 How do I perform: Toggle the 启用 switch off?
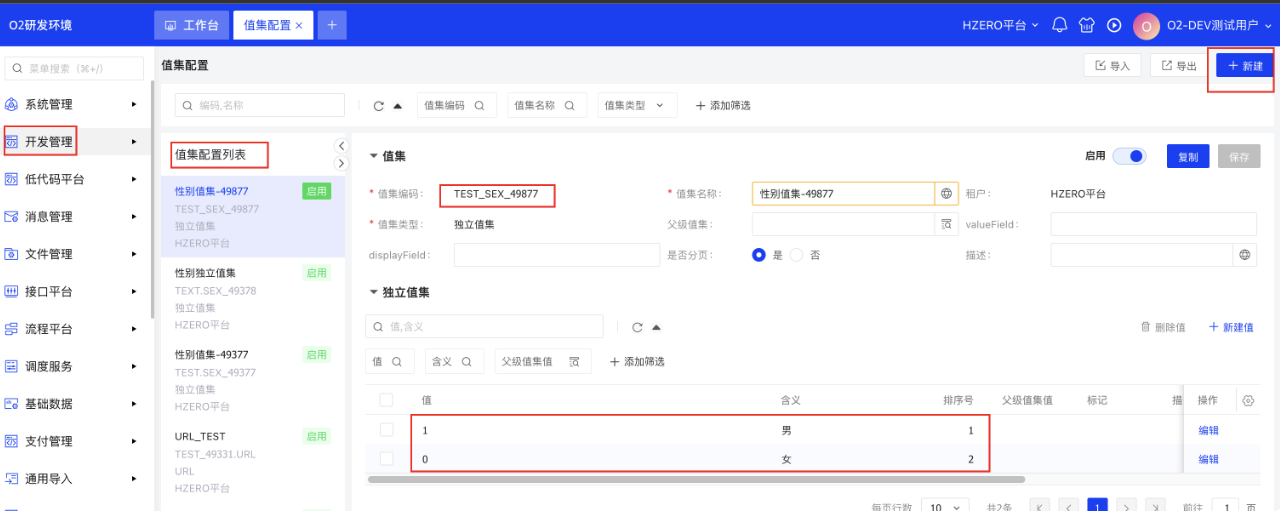[1129, 156]
